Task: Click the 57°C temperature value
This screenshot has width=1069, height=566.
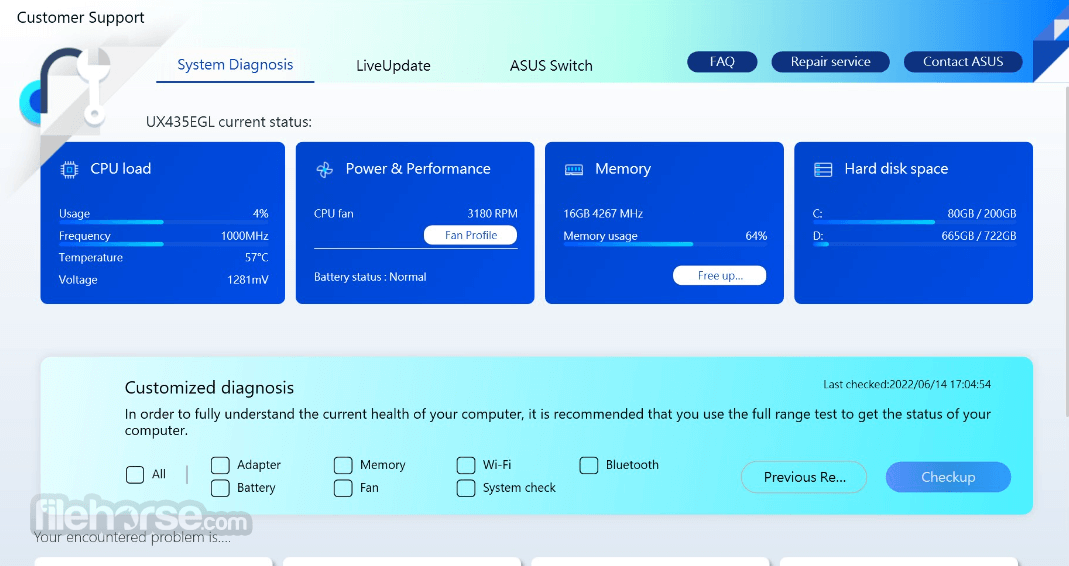Action: point(256,258)
